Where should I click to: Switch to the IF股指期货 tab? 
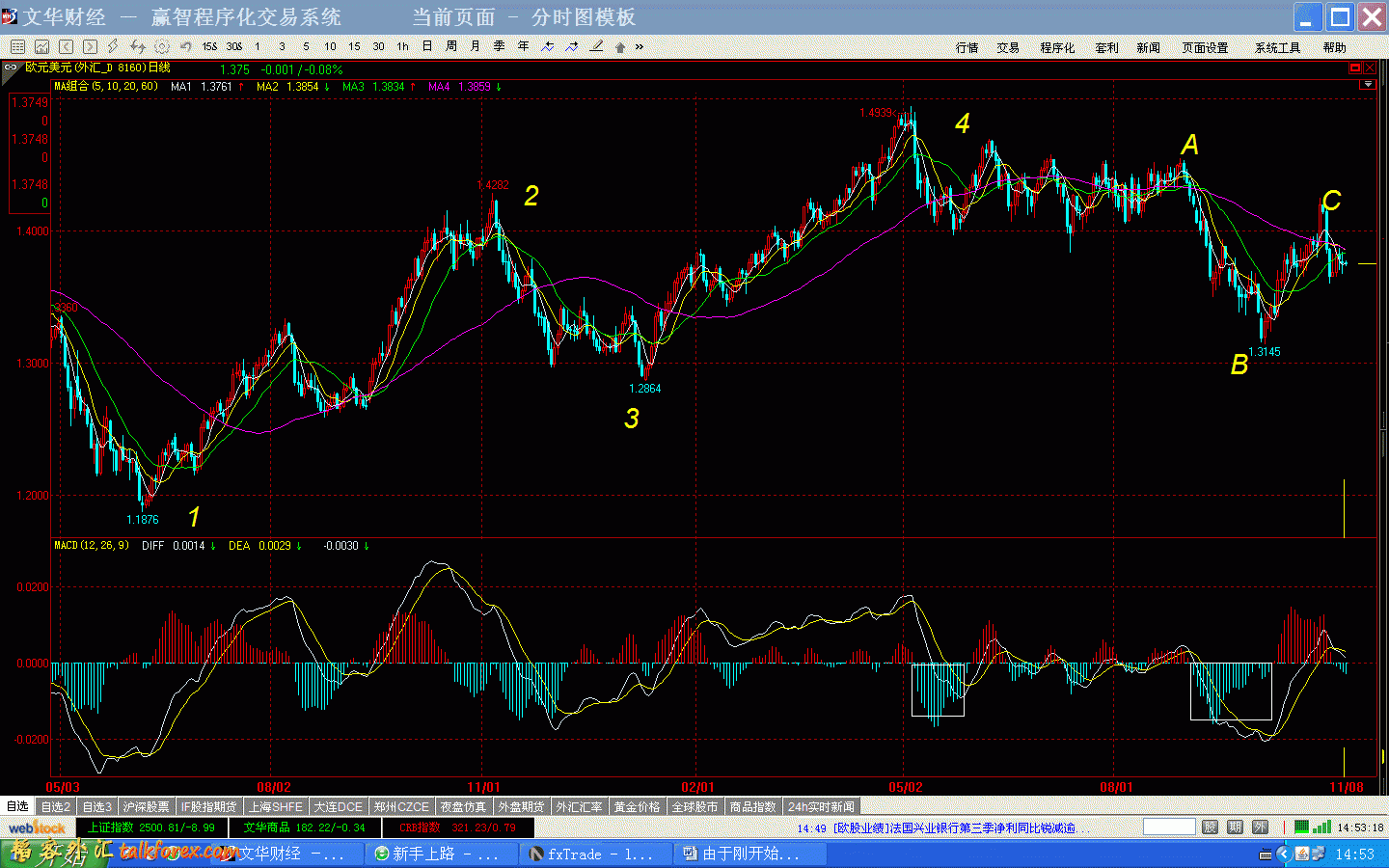[x=209, y=806]
